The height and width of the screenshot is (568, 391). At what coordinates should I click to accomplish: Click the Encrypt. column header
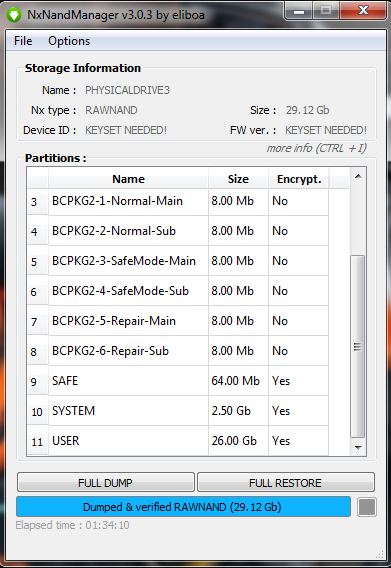tap(299, 179)
